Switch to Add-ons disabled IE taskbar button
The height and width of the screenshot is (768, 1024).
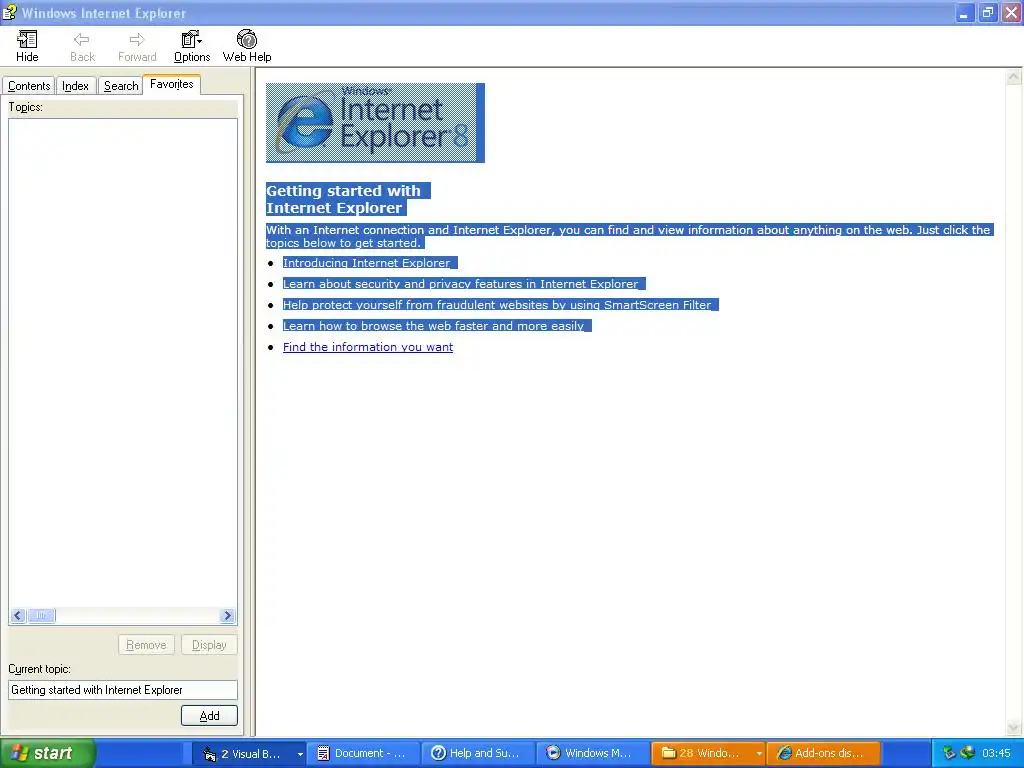point(823,754)
